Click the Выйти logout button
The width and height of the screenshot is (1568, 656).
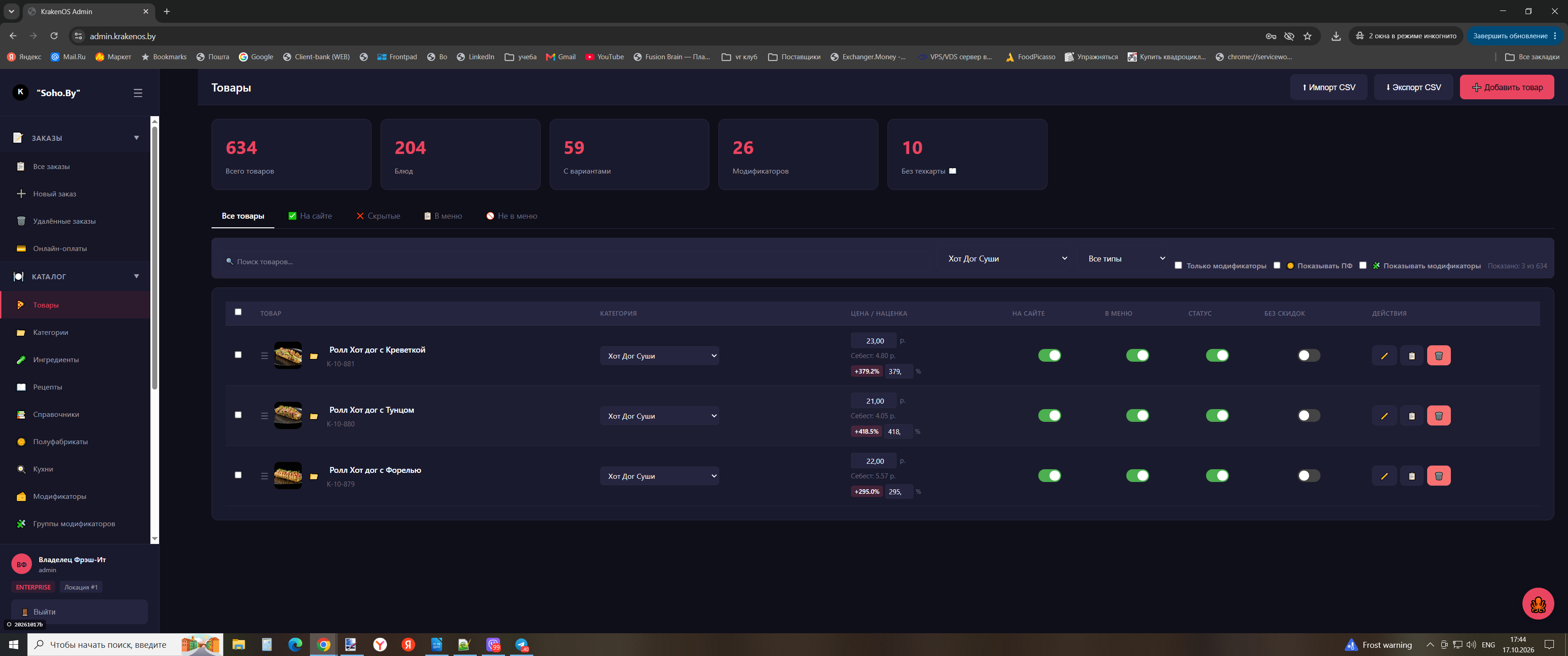(x=79, y=612)
